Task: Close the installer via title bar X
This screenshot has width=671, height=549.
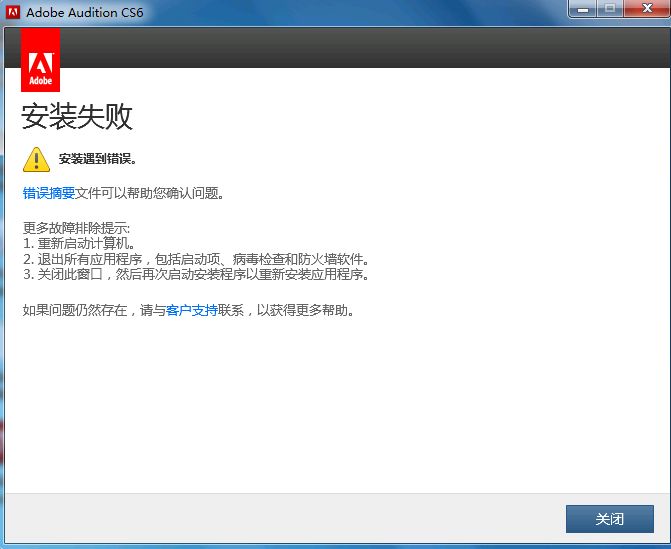Action: [647, 9]
